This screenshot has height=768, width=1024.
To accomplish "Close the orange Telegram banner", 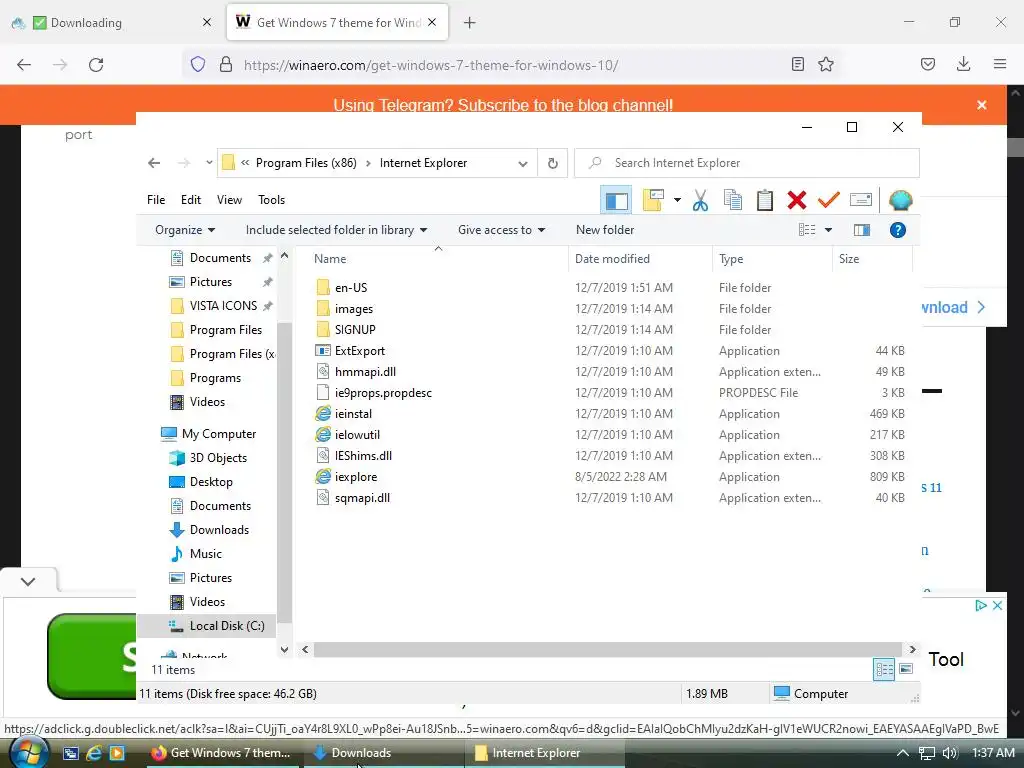I will [982, 105].
